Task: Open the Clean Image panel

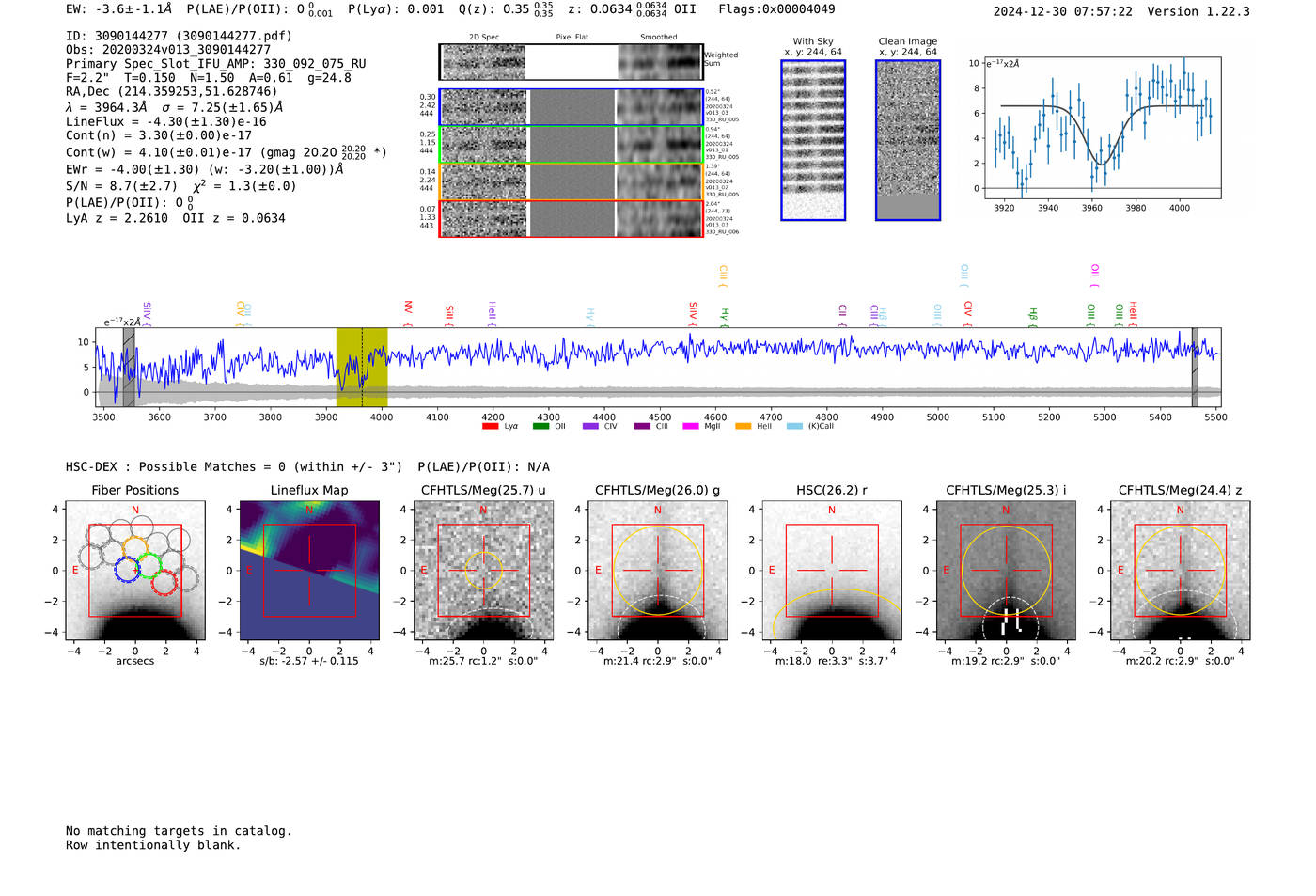Action: tap(908, 140)
